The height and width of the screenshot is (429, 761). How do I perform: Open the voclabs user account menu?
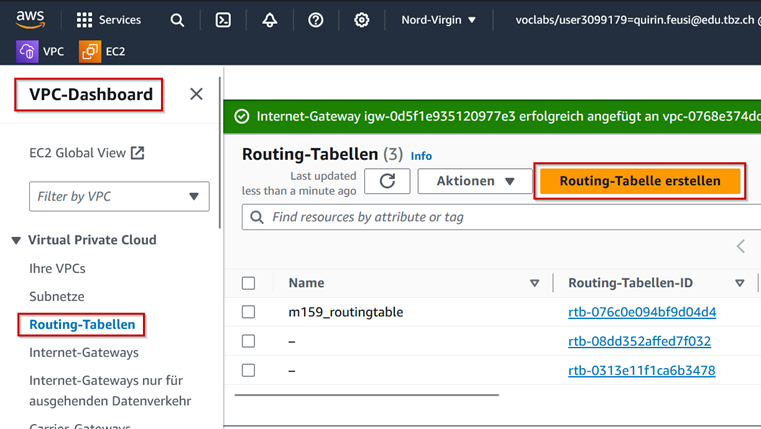pos(637,20)
